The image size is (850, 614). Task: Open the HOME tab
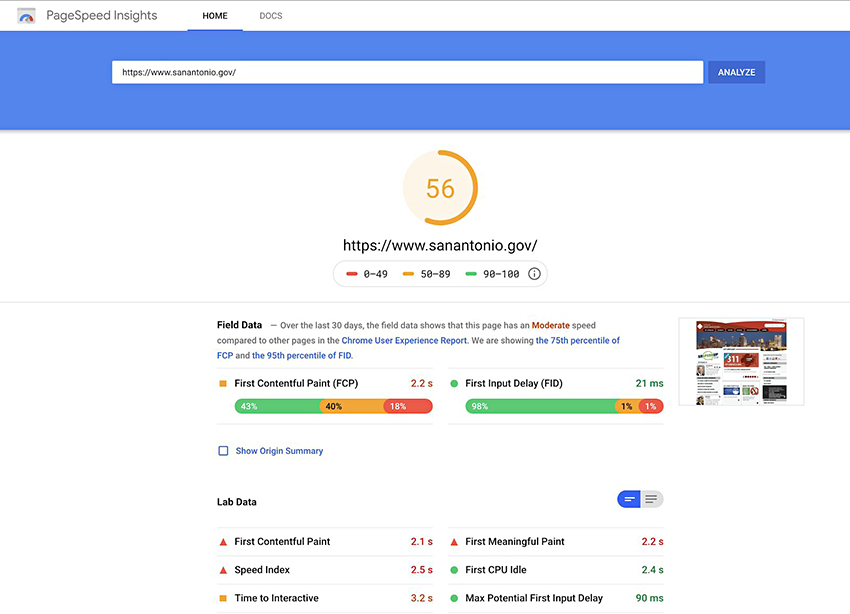[215, 16]
